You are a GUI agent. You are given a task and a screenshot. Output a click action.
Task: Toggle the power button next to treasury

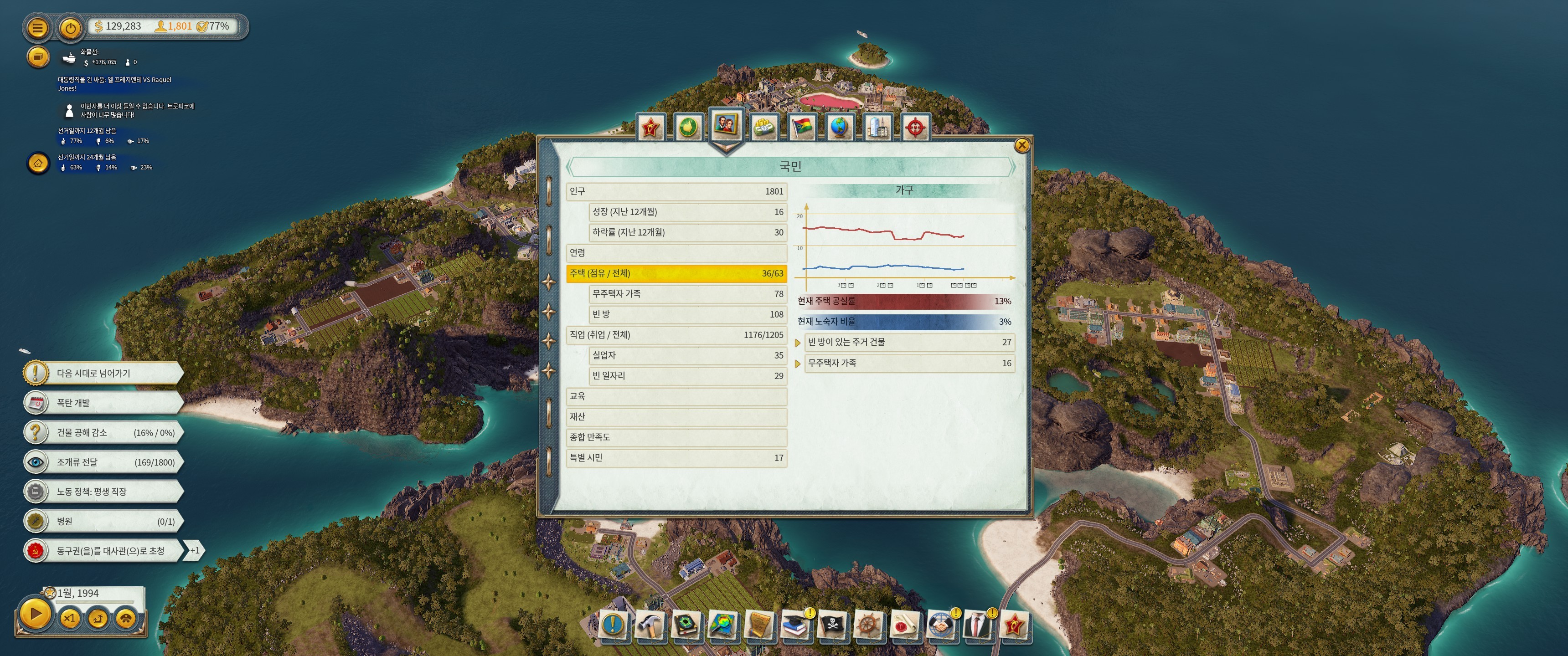(71, 27)
